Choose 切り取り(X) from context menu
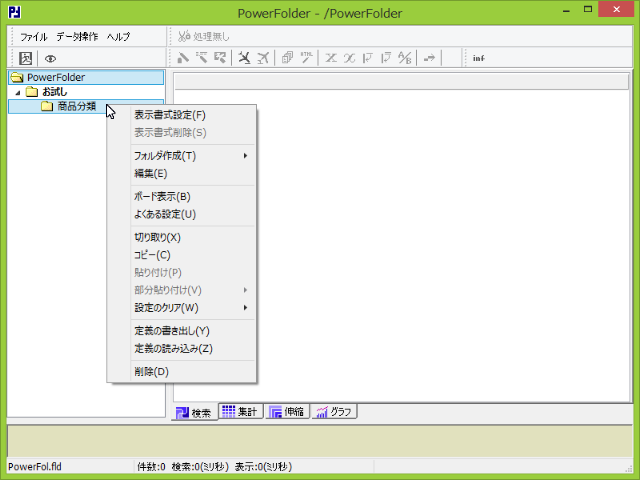 click(182, 238)
